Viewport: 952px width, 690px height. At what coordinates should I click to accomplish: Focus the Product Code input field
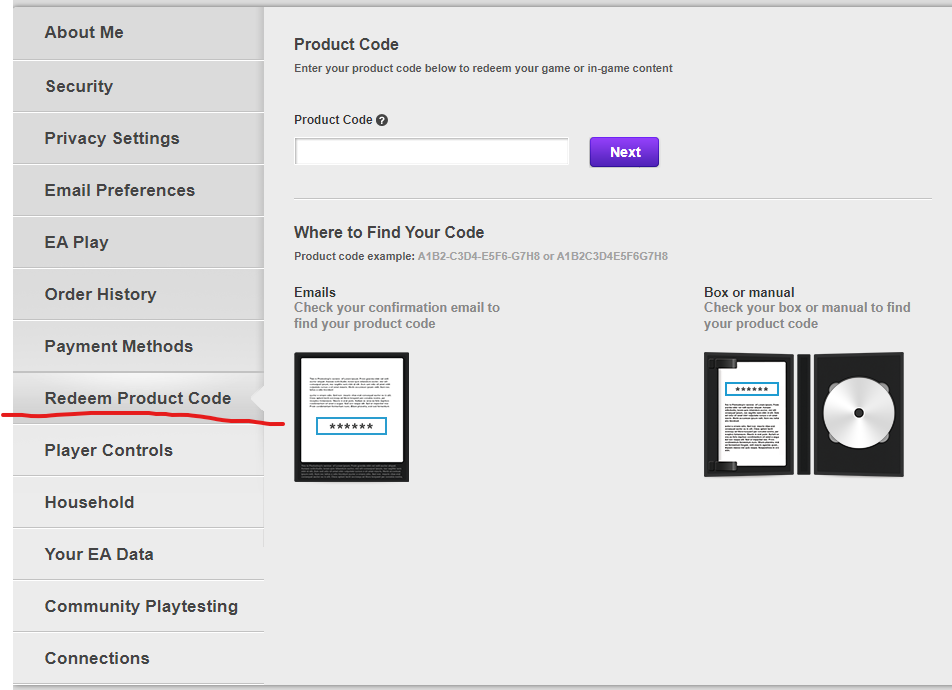pos(432,151)
